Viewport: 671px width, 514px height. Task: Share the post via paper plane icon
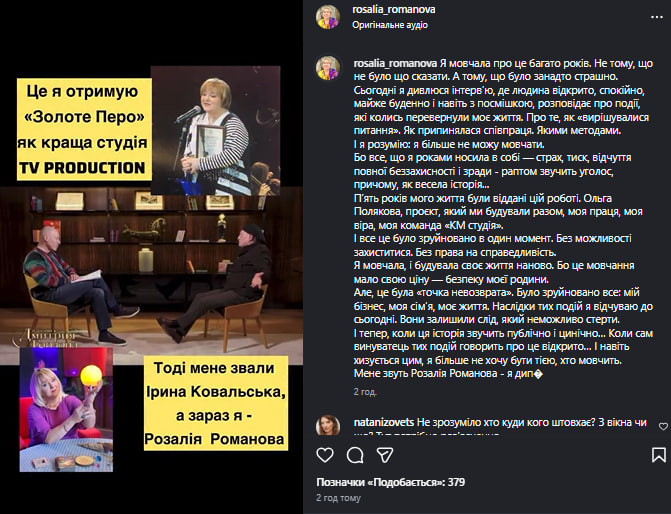(x=385, y=455)
